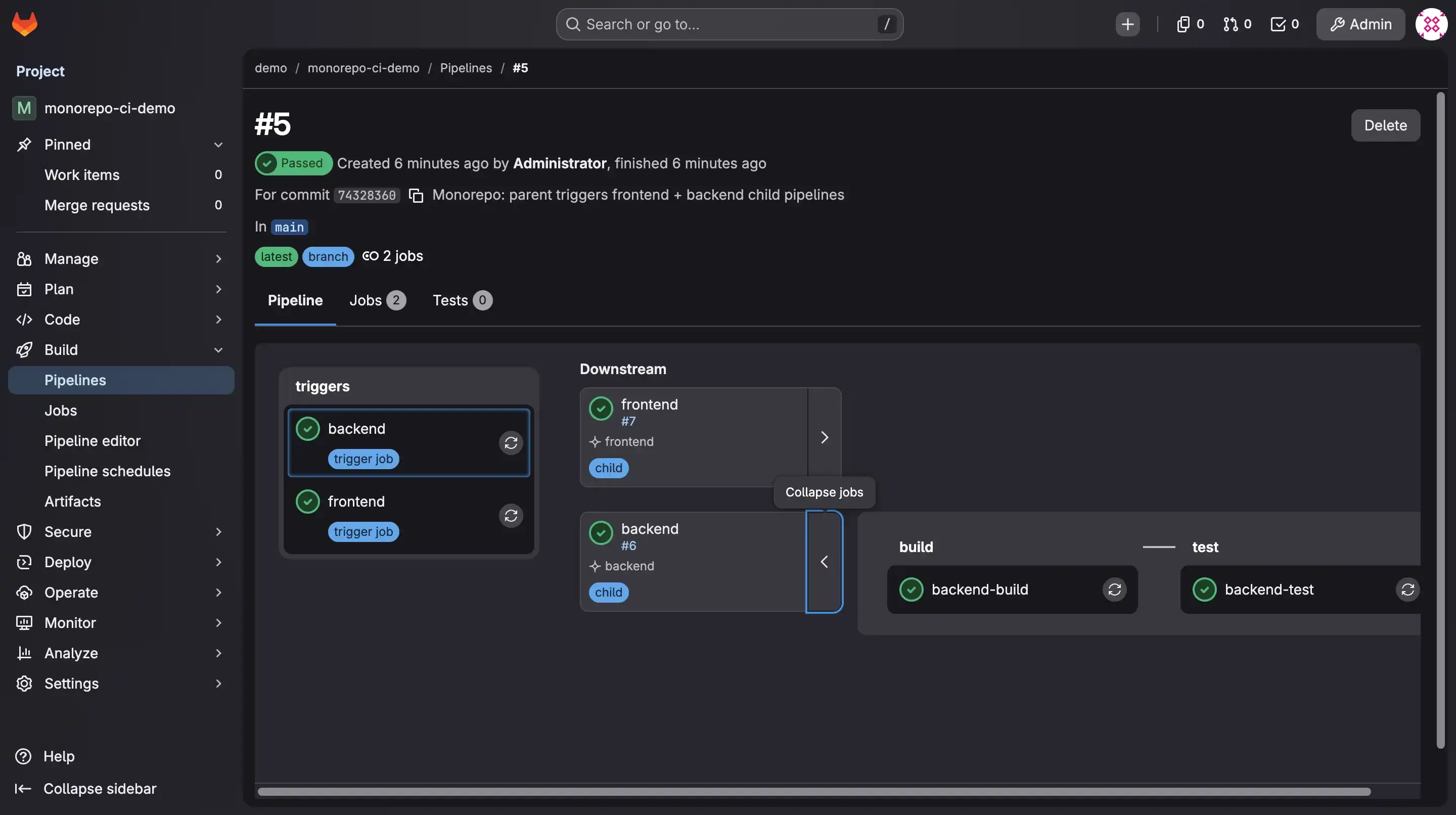Image resolution: width=1456 pixels, height=815 pixels.
Task: Click the create new plus icon
Action: [1127, 24]
